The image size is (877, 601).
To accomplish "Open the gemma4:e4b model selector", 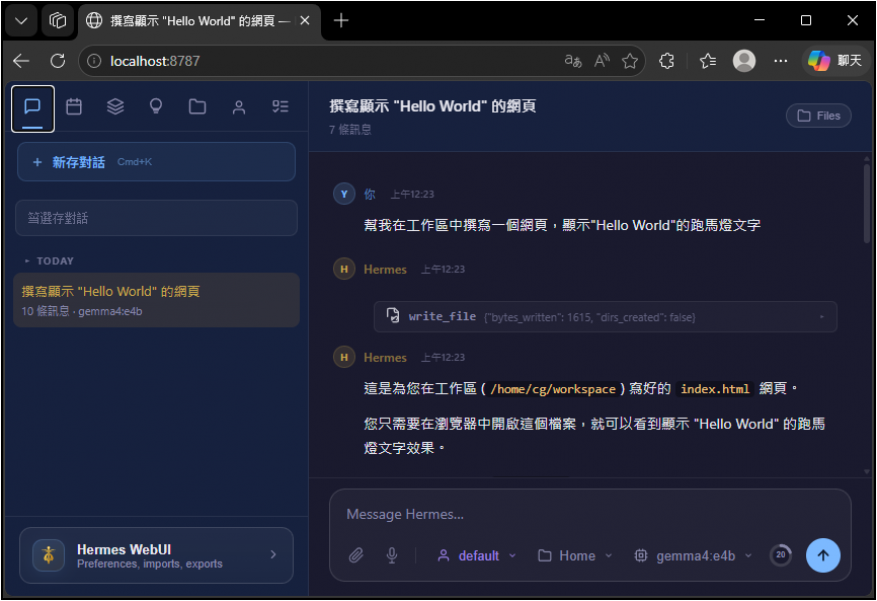I will click(693, 556).
